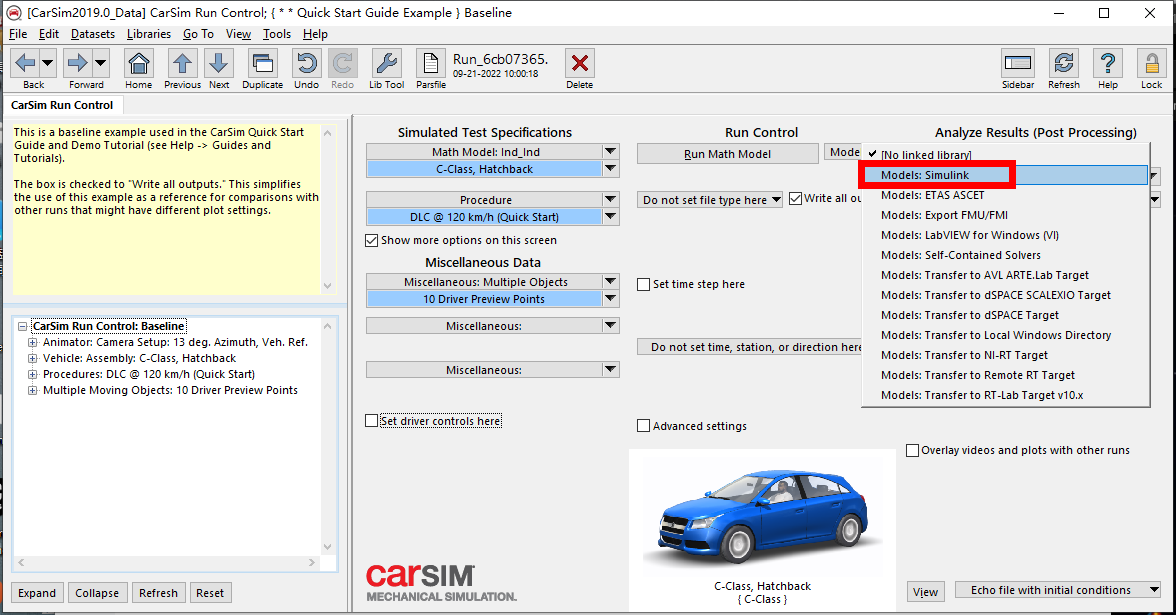This screenshot has height=615, width=1176.
Task: Open the File menu
Action: coord(18,34)
